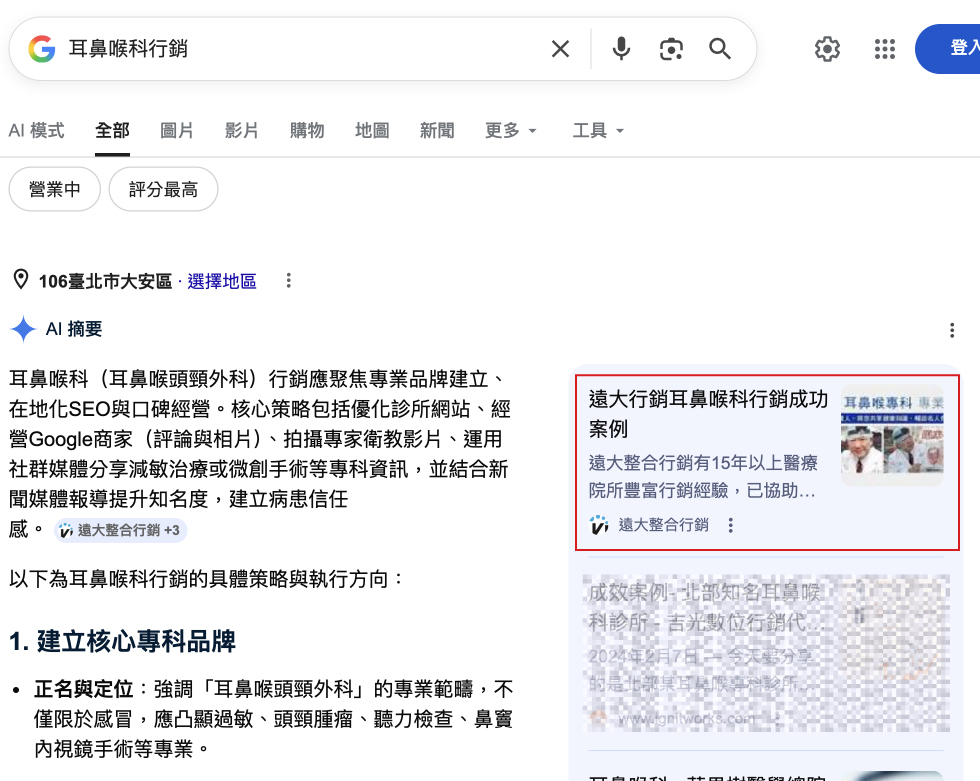Image resolution: width=980 pixels, height=781 pixels.
Task: Start voice search with microphone icon
Action: click(622, 49)
